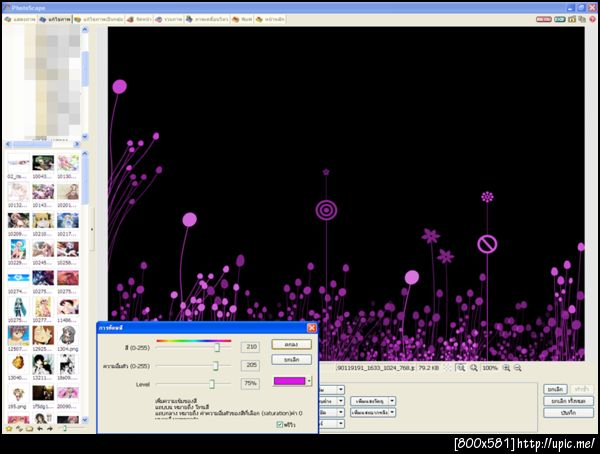Click the red pill-shaped icon at top right

[x=544, y=19]
